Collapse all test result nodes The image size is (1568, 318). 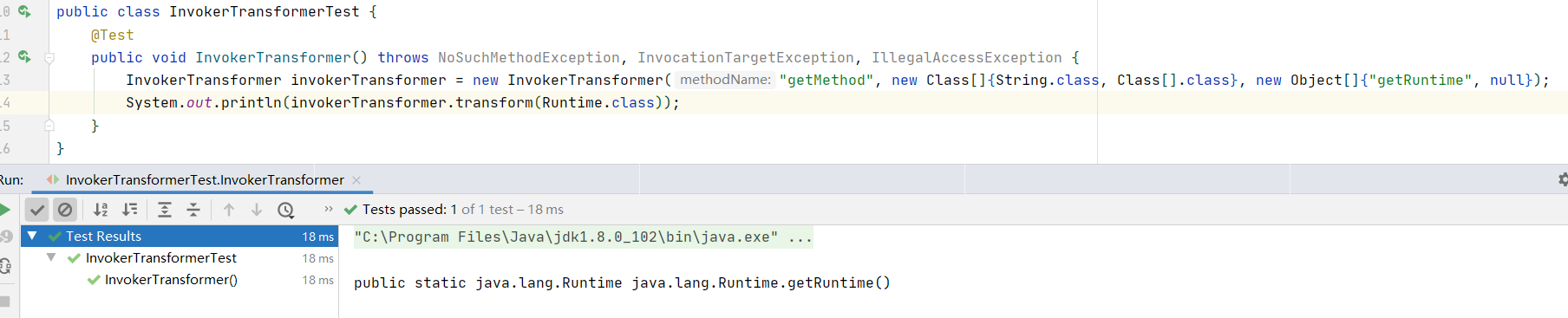193,210
